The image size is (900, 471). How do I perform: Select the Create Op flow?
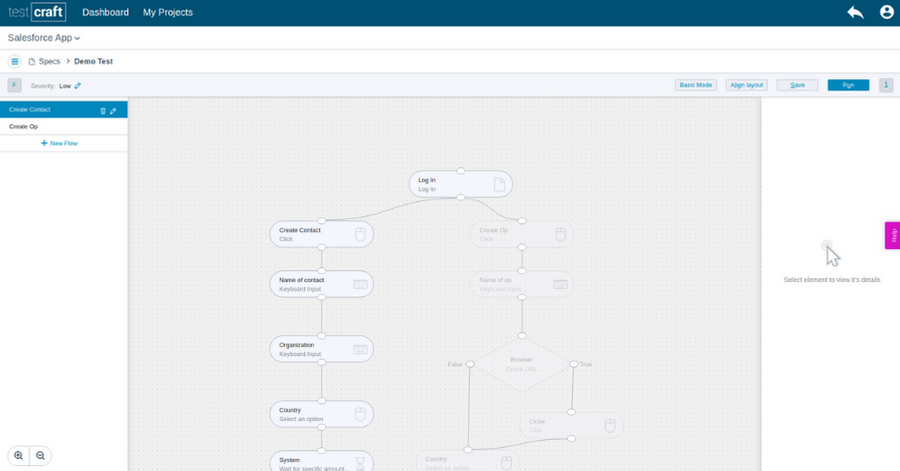pos(63,126)
